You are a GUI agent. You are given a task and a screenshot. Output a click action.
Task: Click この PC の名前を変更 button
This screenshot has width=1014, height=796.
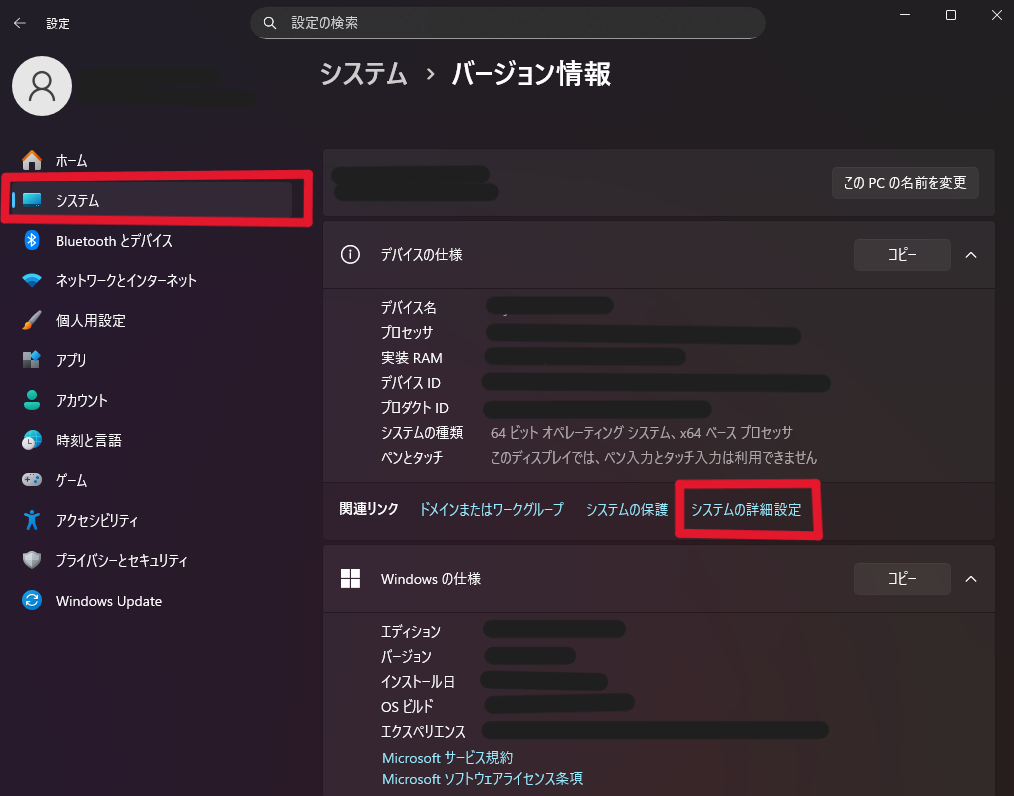904,183
